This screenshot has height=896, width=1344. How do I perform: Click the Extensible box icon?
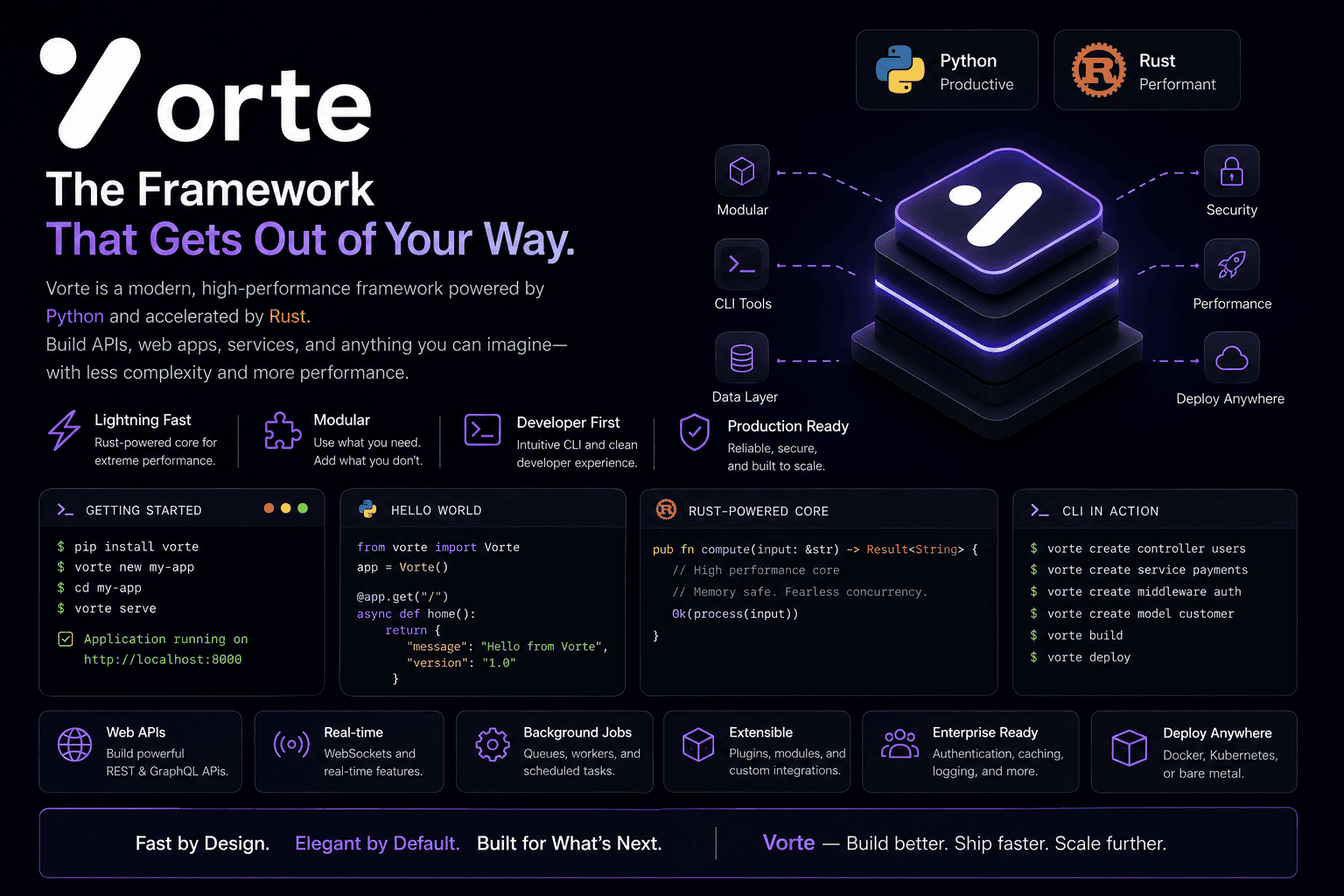click(x=698, y=745)
